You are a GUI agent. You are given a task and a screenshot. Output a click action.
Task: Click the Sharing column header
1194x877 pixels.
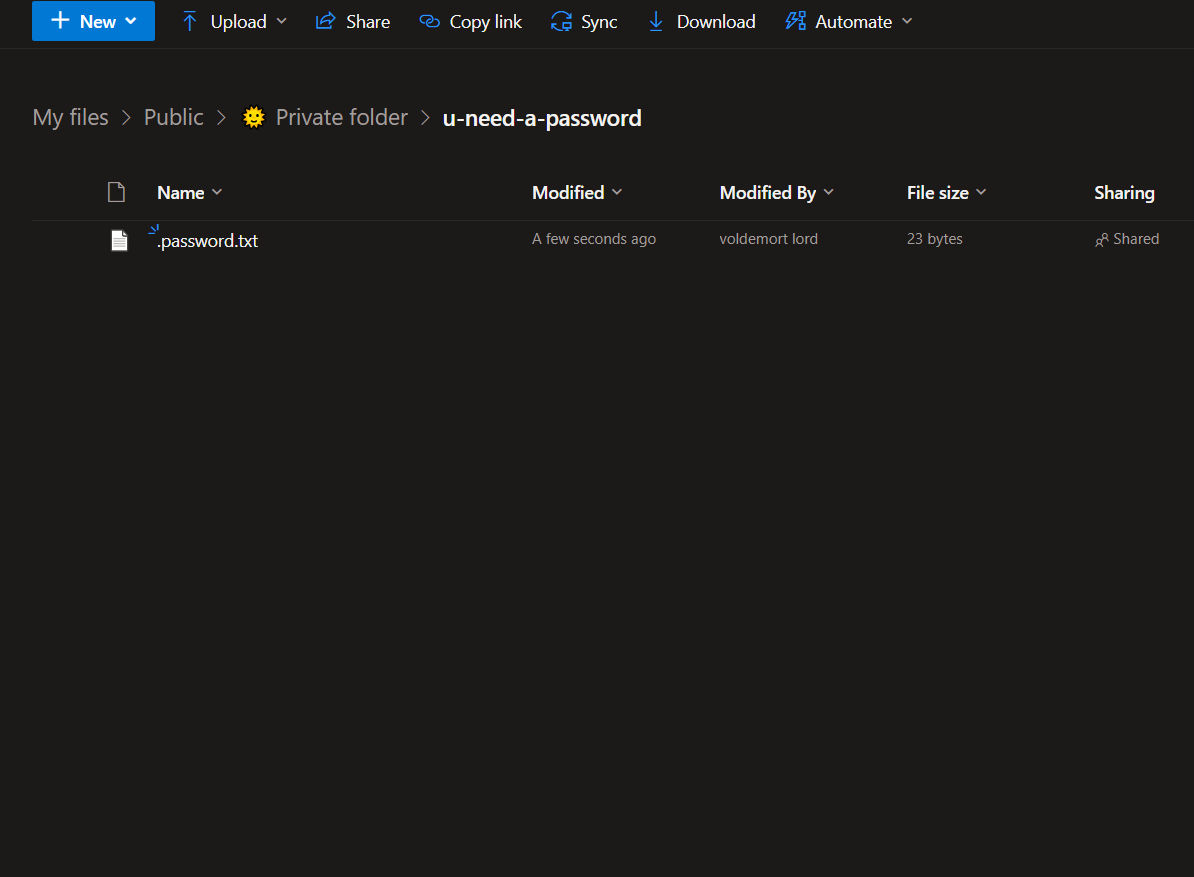click(1124, 193)
